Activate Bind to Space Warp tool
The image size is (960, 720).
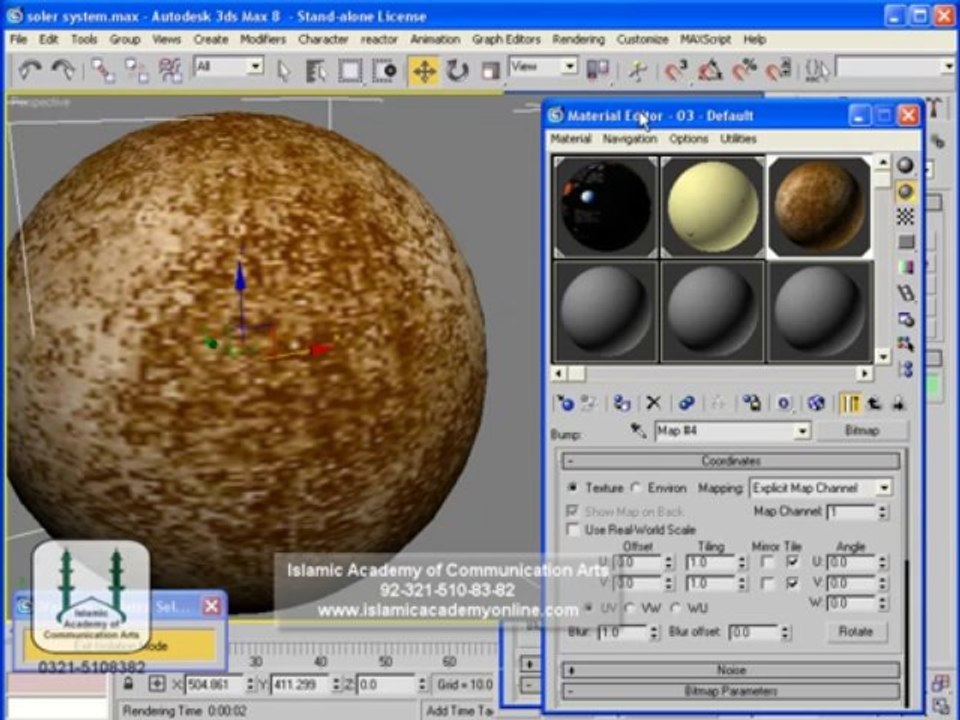(170, 70)
